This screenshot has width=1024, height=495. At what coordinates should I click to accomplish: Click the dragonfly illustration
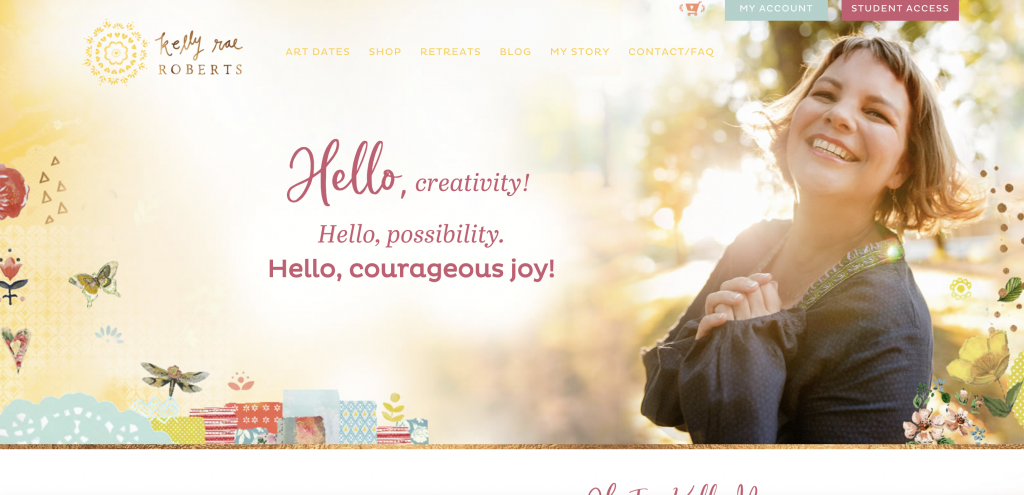tap(174, 378)
